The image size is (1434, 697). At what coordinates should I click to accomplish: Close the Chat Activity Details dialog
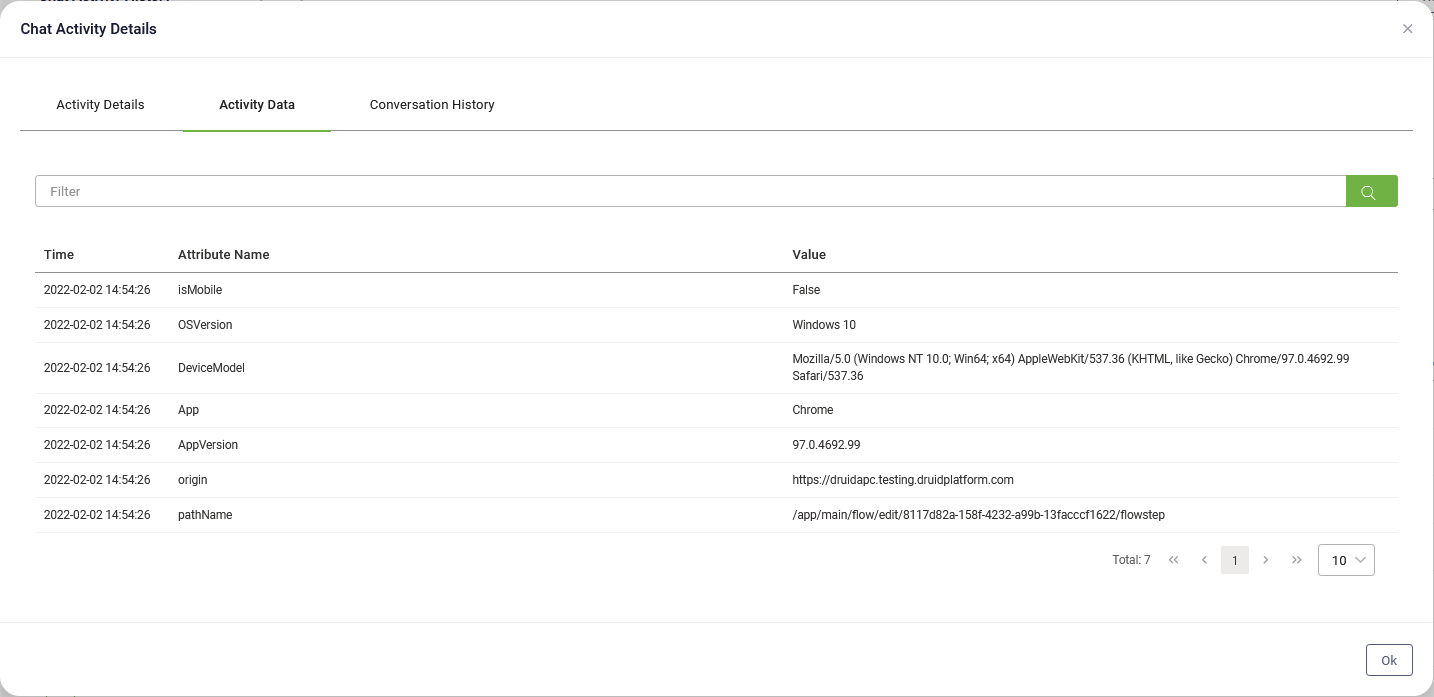(x=1407, y=29)
